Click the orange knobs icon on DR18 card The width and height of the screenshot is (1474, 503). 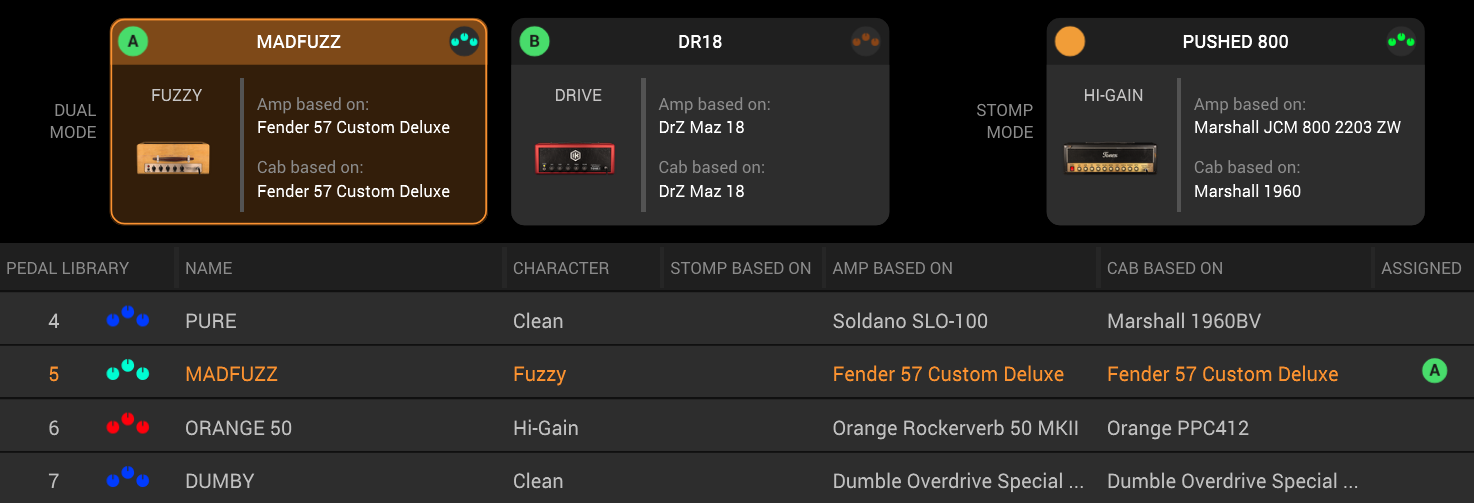click(866, 42)
